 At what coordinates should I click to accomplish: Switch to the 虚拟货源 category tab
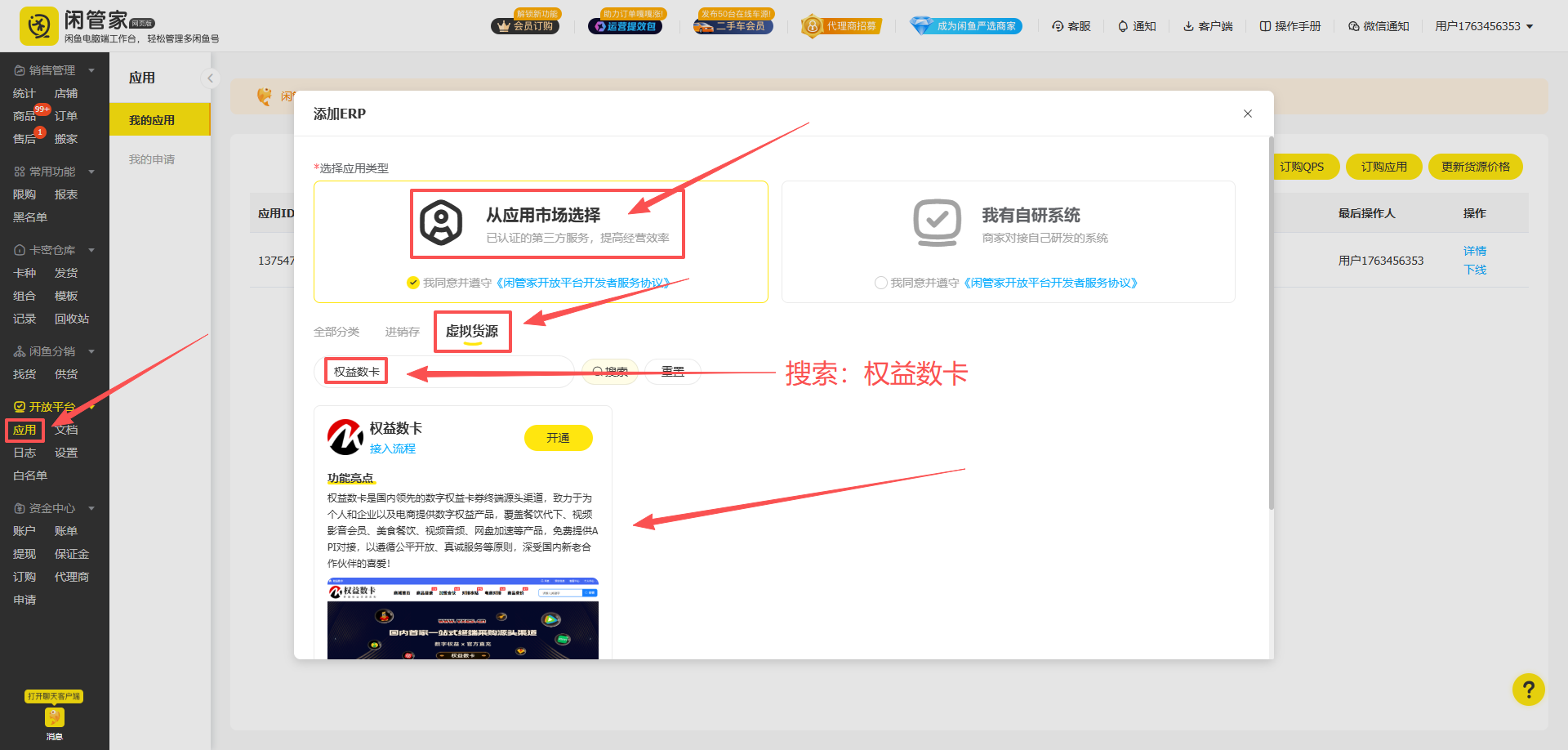point(472,331)
